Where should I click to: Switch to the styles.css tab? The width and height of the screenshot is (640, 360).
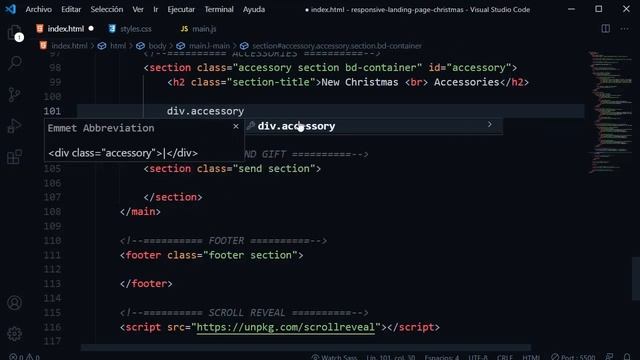(x=136, y=29)
